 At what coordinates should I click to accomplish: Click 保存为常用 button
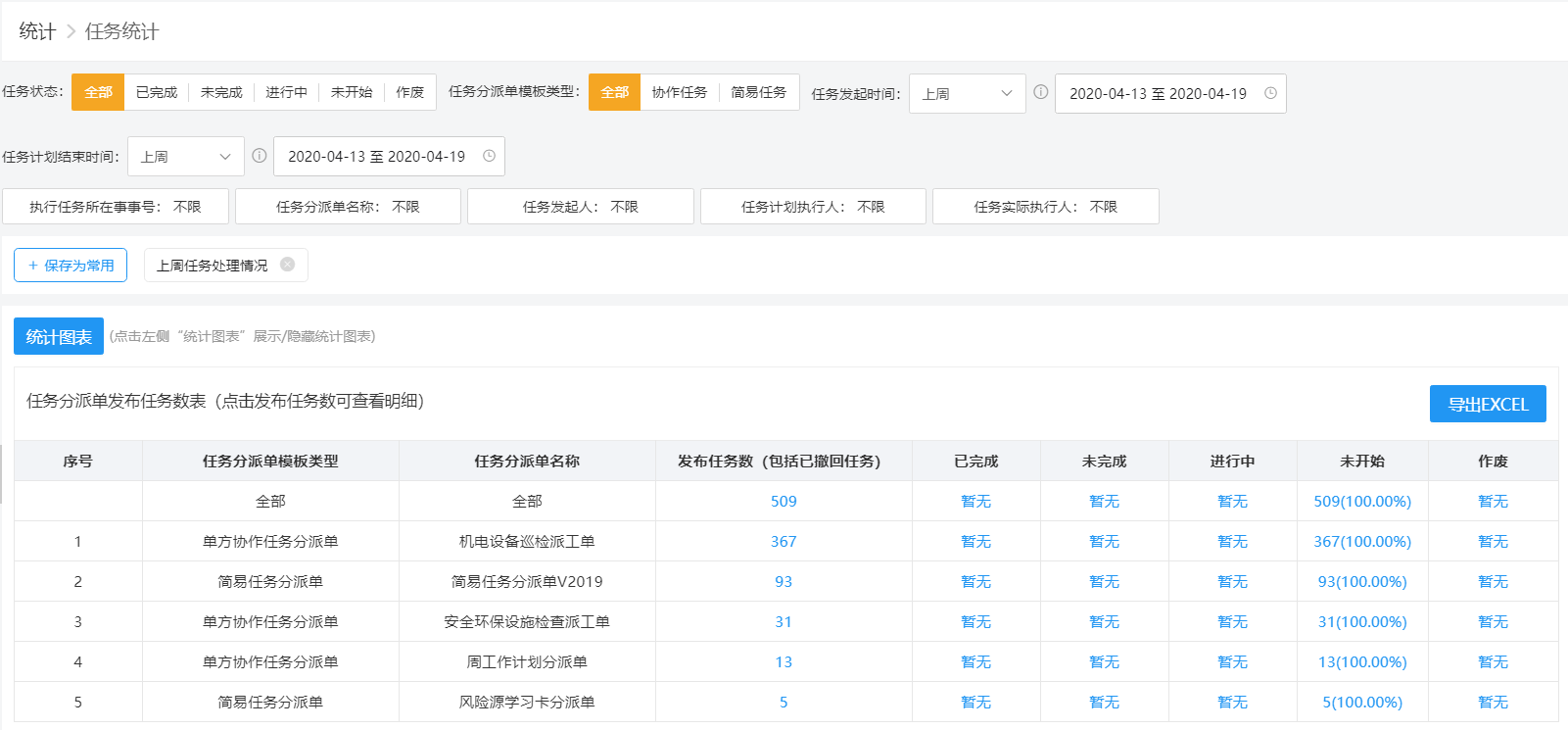[x=71, y=265]
